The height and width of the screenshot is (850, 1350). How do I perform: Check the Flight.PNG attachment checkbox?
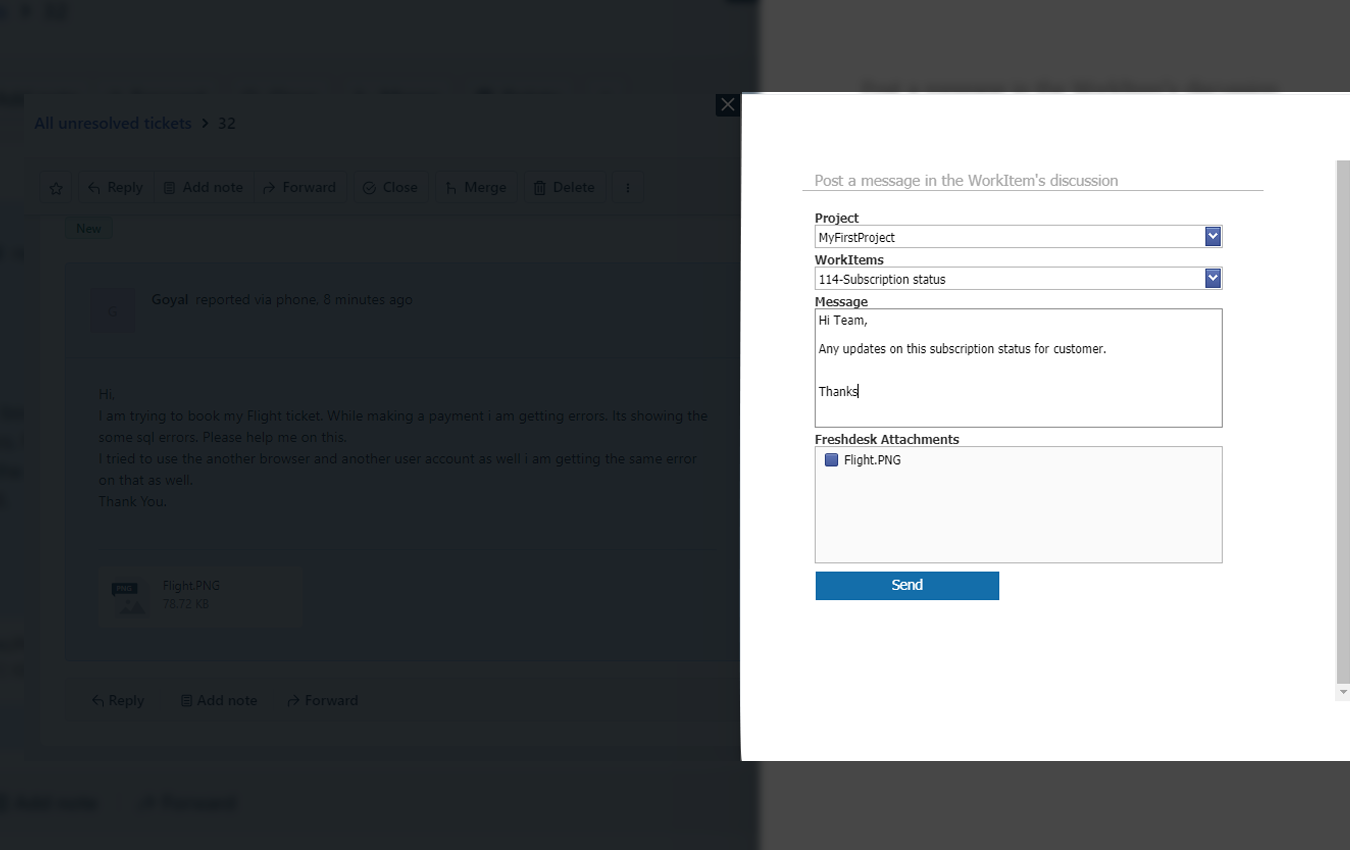pyautogui.click(x=831, y=460)
